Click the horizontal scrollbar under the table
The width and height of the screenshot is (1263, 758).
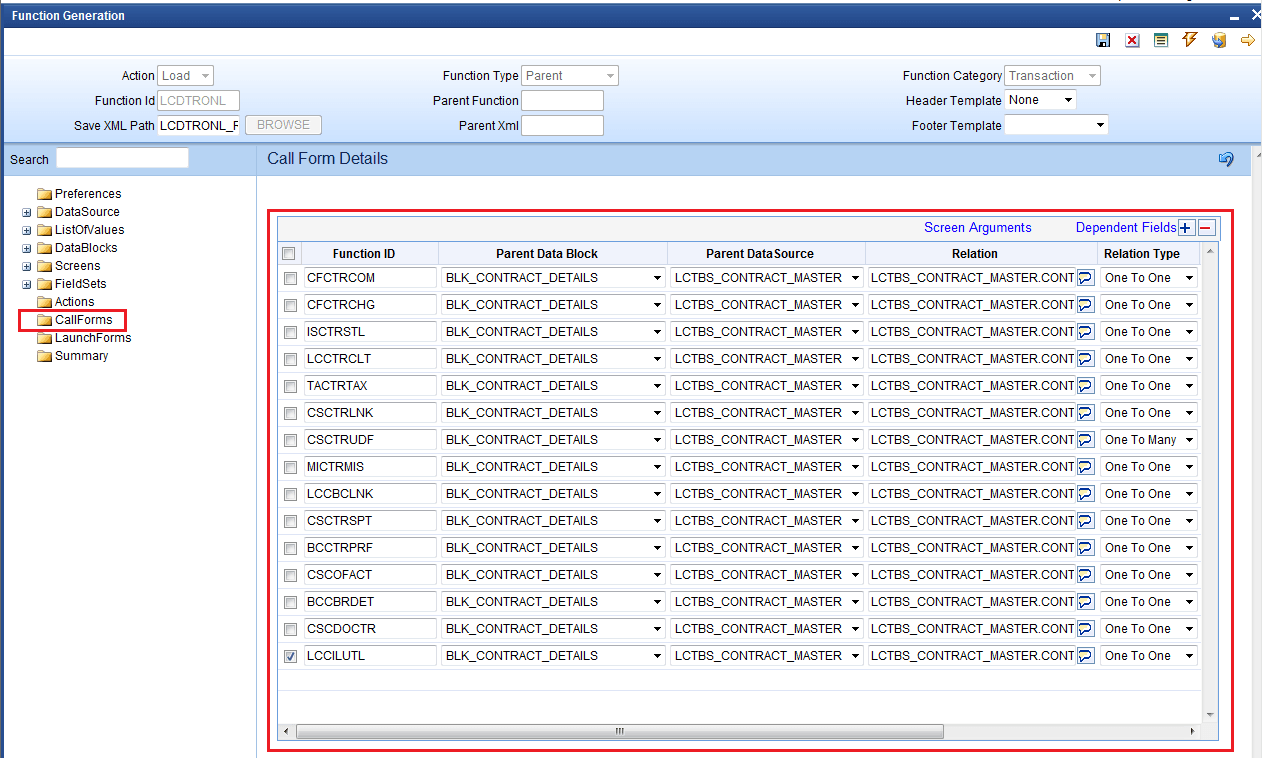point(618,731)
